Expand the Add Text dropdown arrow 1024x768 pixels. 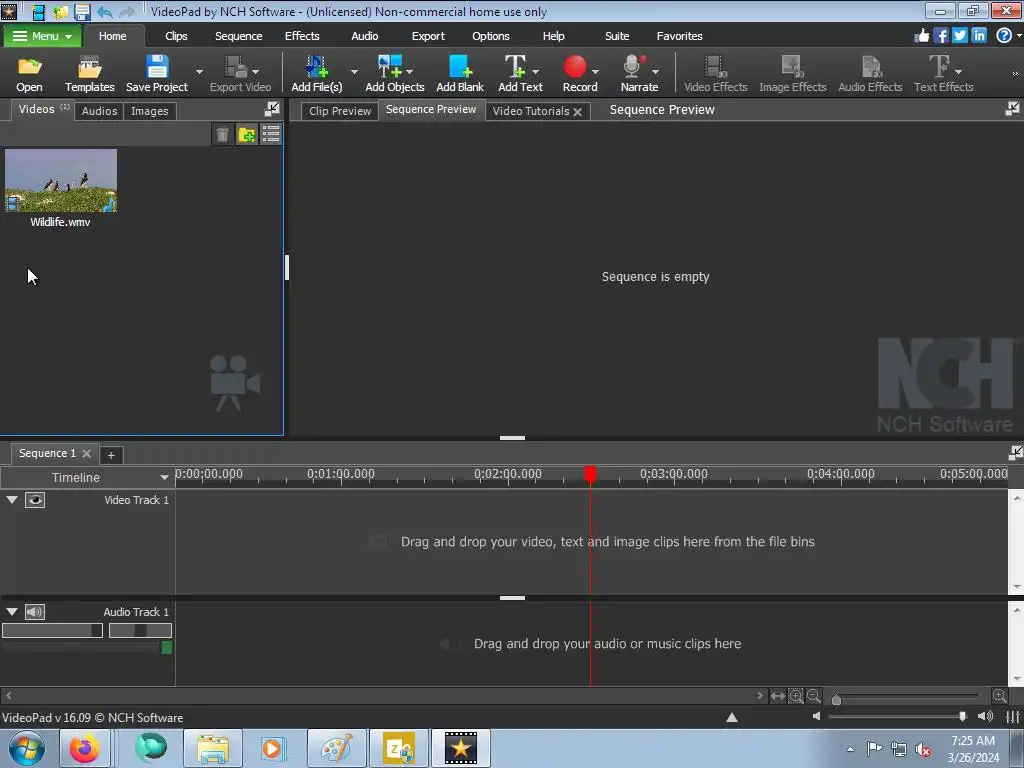536,71
